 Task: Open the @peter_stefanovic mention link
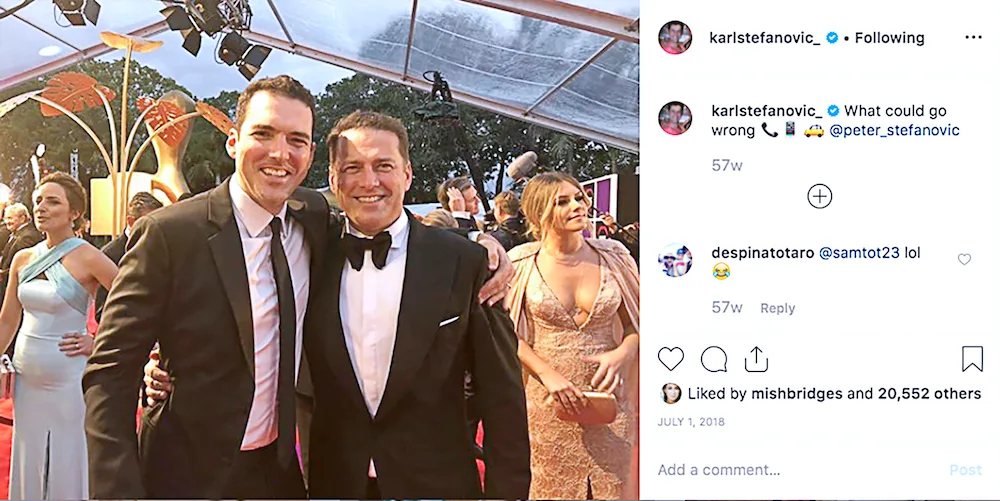coord(894,130)
